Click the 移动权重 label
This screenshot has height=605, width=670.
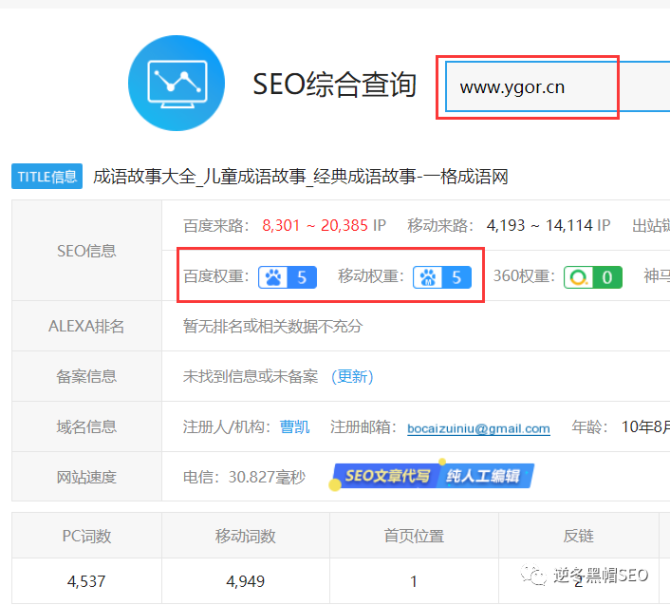coord(371,276)
